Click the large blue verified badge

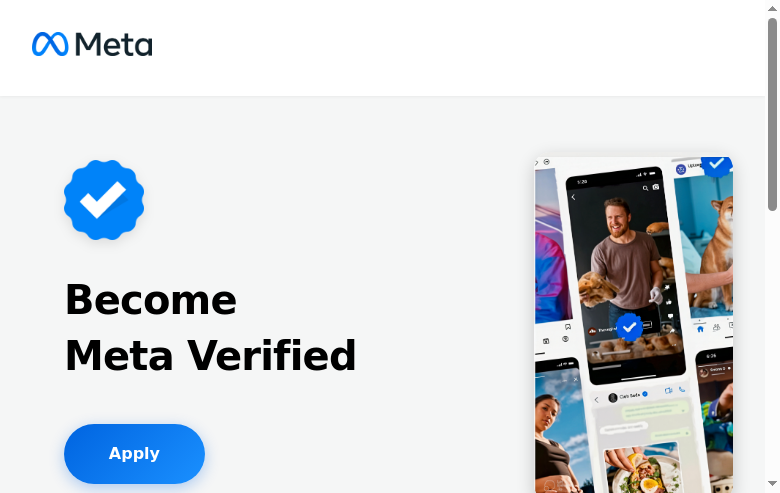tap(104, 200)
